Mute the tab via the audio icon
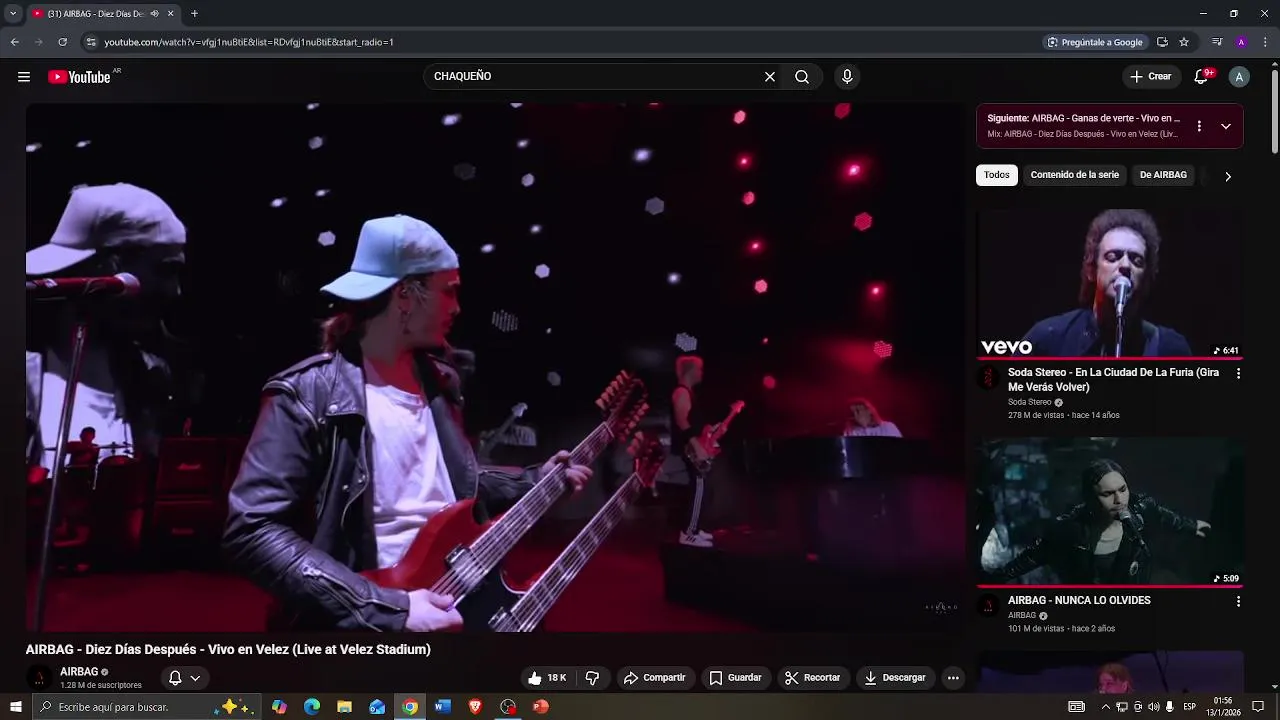Screen dimensions: 1280x720 click(x=154, y=14)
